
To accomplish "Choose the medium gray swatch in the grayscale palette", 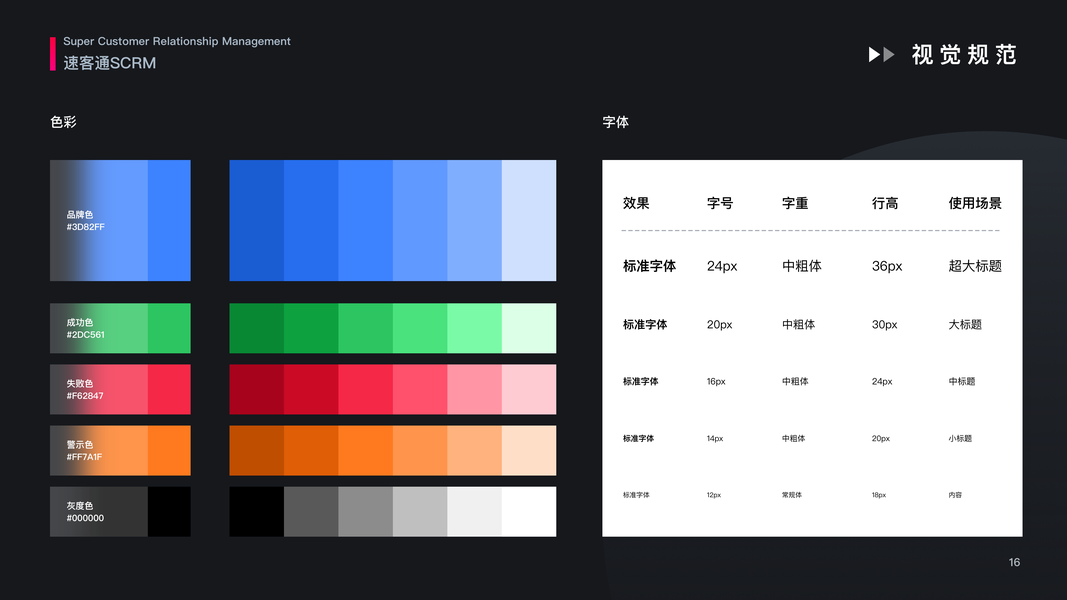I will click(365, 512).
